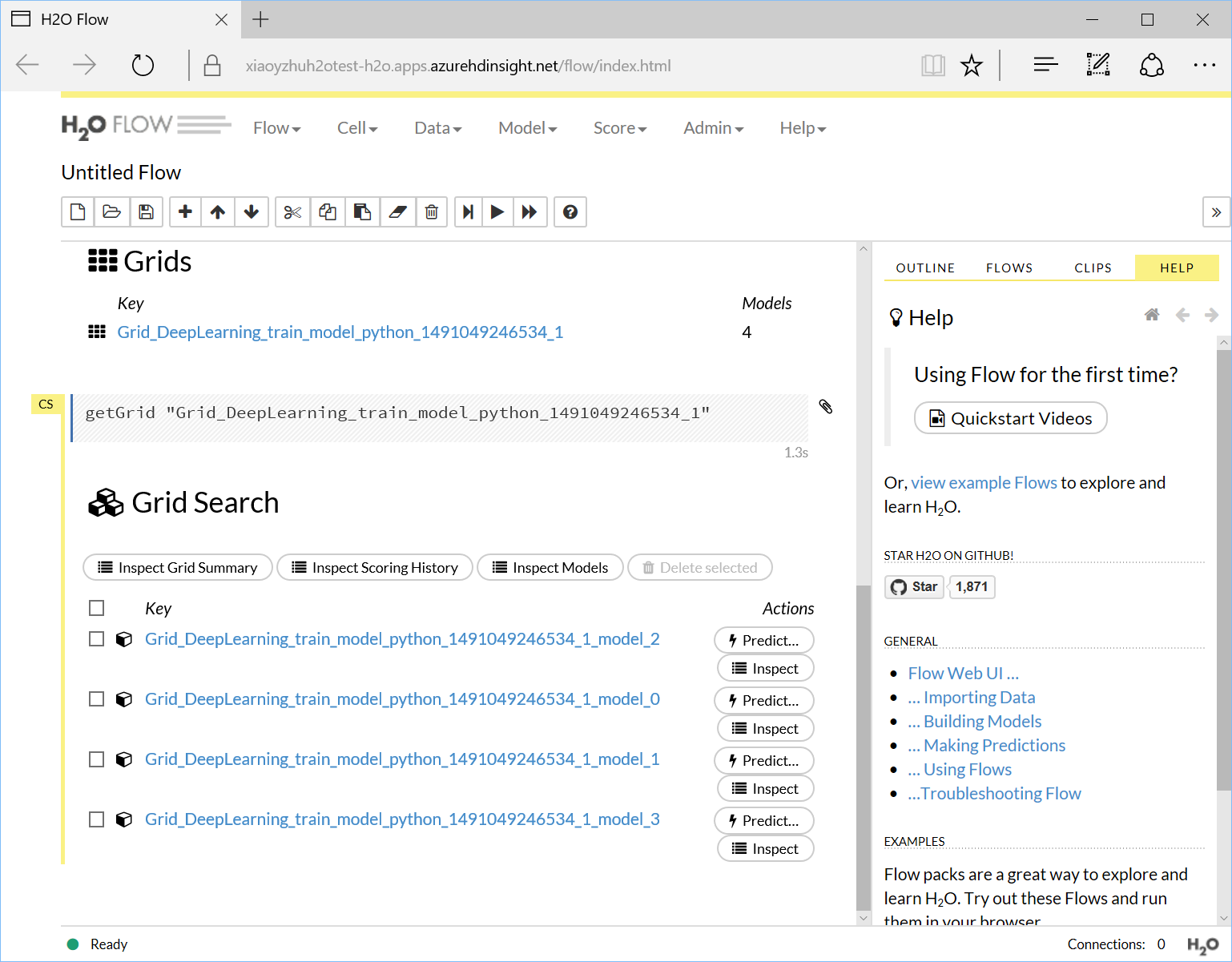
Task: Open the browser web note tool
Action: [1098, 65]
